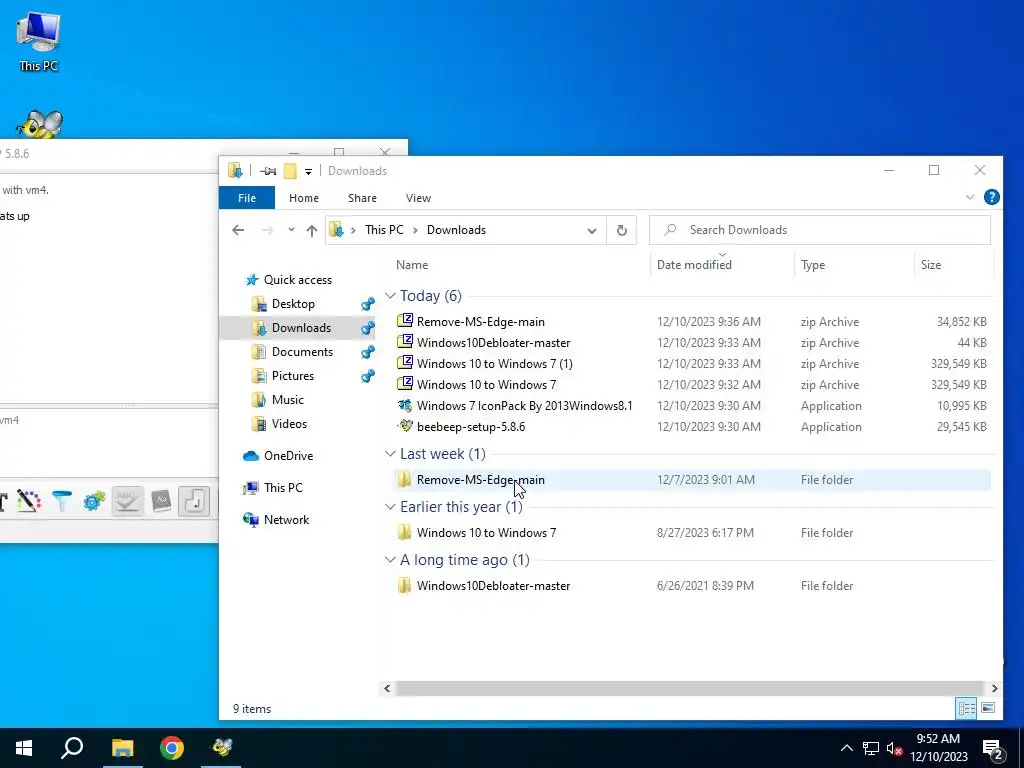Open Desktop in the navigation pane
1024x768 pixels.
click(293, 304)
